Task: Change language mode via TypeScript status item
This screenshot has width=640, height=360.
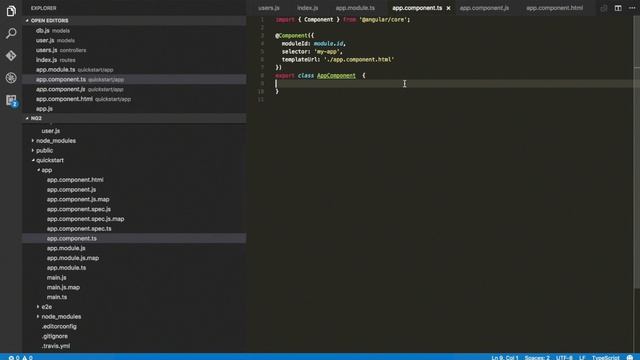Action: click(606, 358)
